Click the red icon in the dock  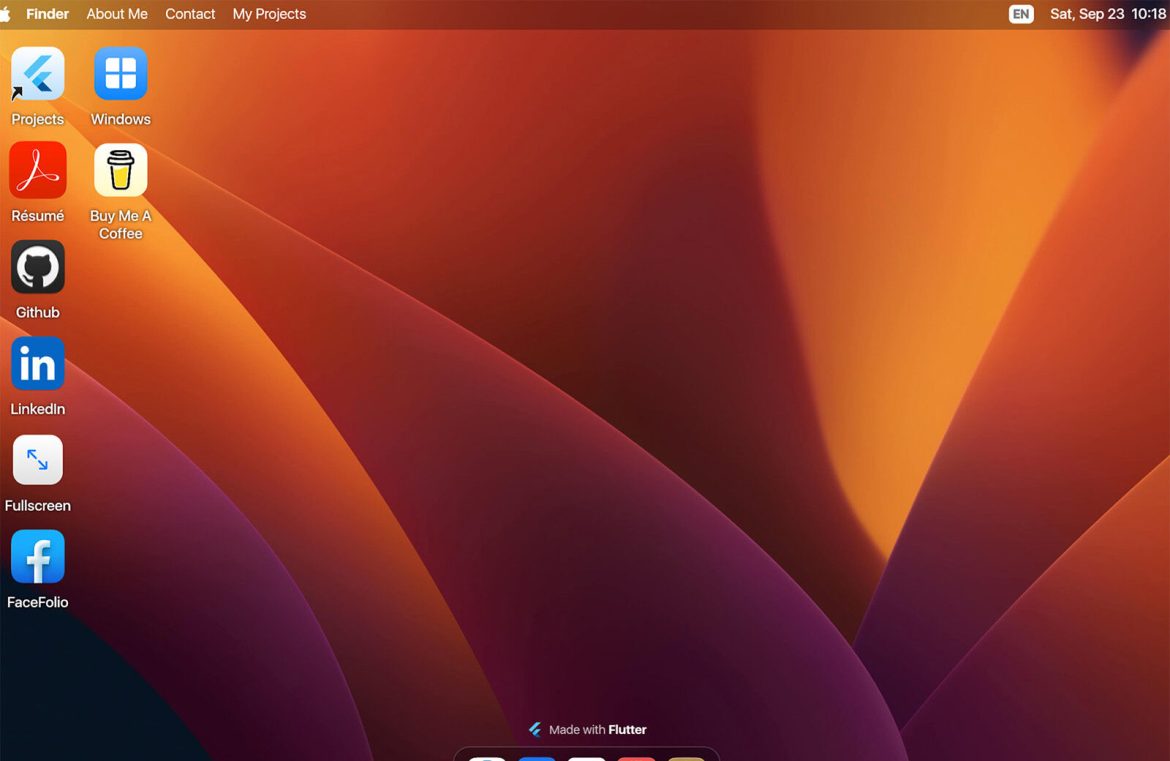point(636,758)
